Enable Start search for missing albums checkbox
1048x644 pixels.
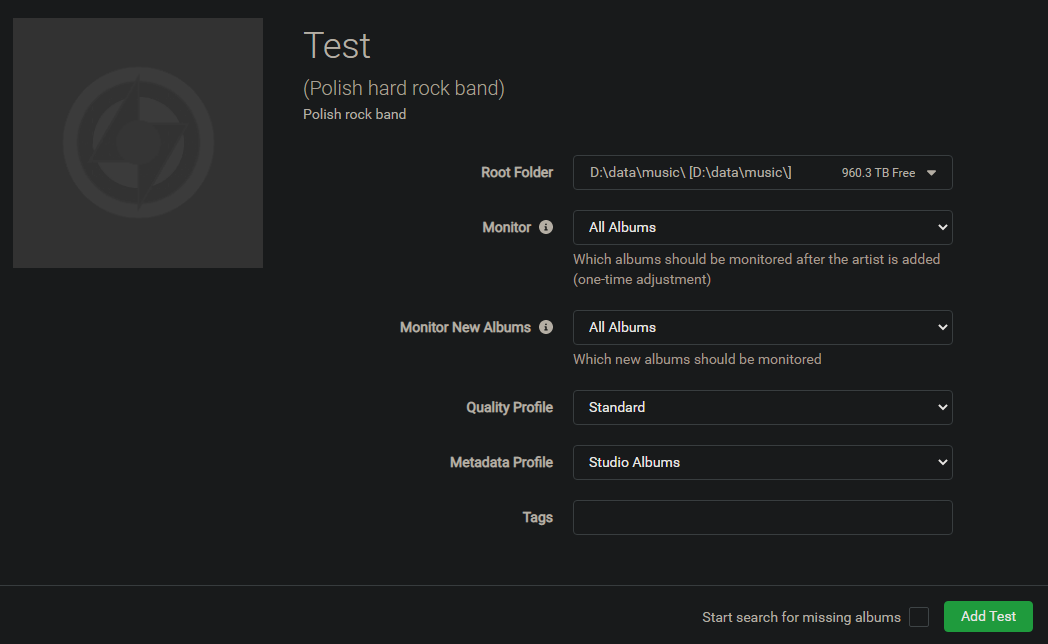click(919, 617)
